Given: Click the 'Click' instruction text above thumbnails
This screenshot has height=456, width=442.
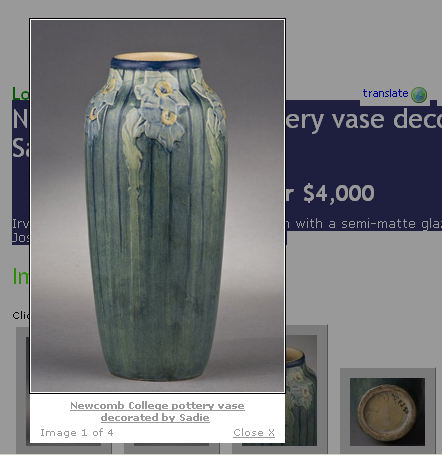Looking at the screenshot, I should pyautogui.click(x=21, y=315).
